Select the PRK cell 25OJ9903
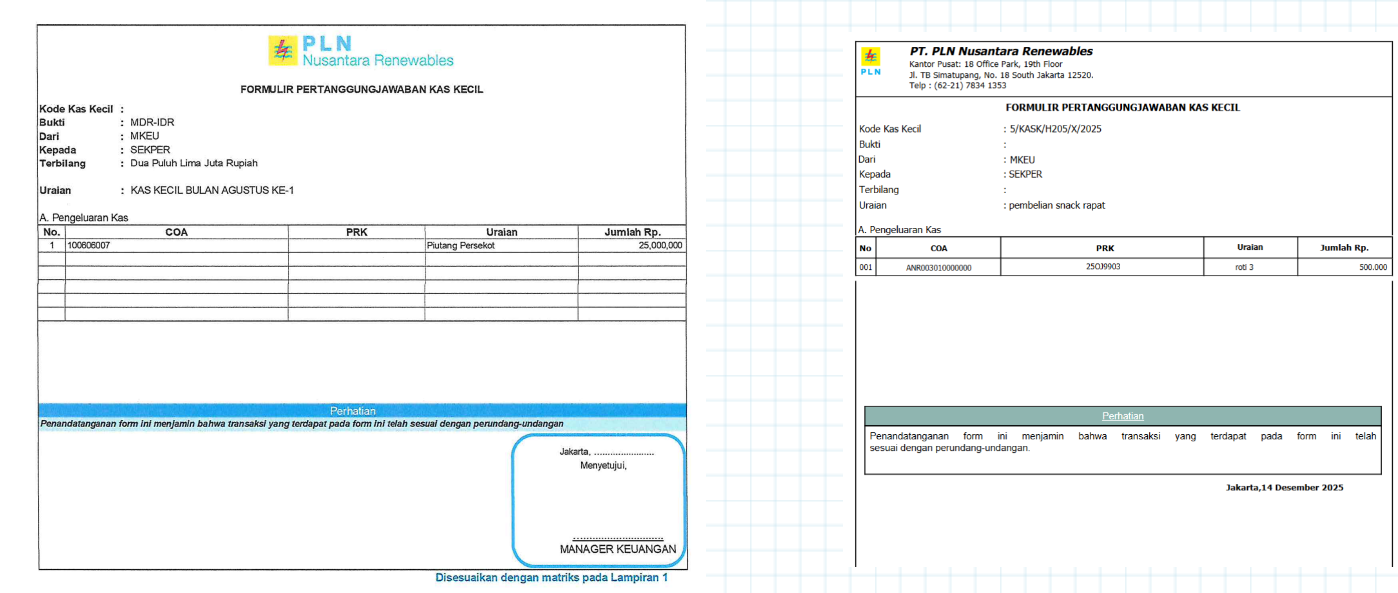 tap(1103, 267)
